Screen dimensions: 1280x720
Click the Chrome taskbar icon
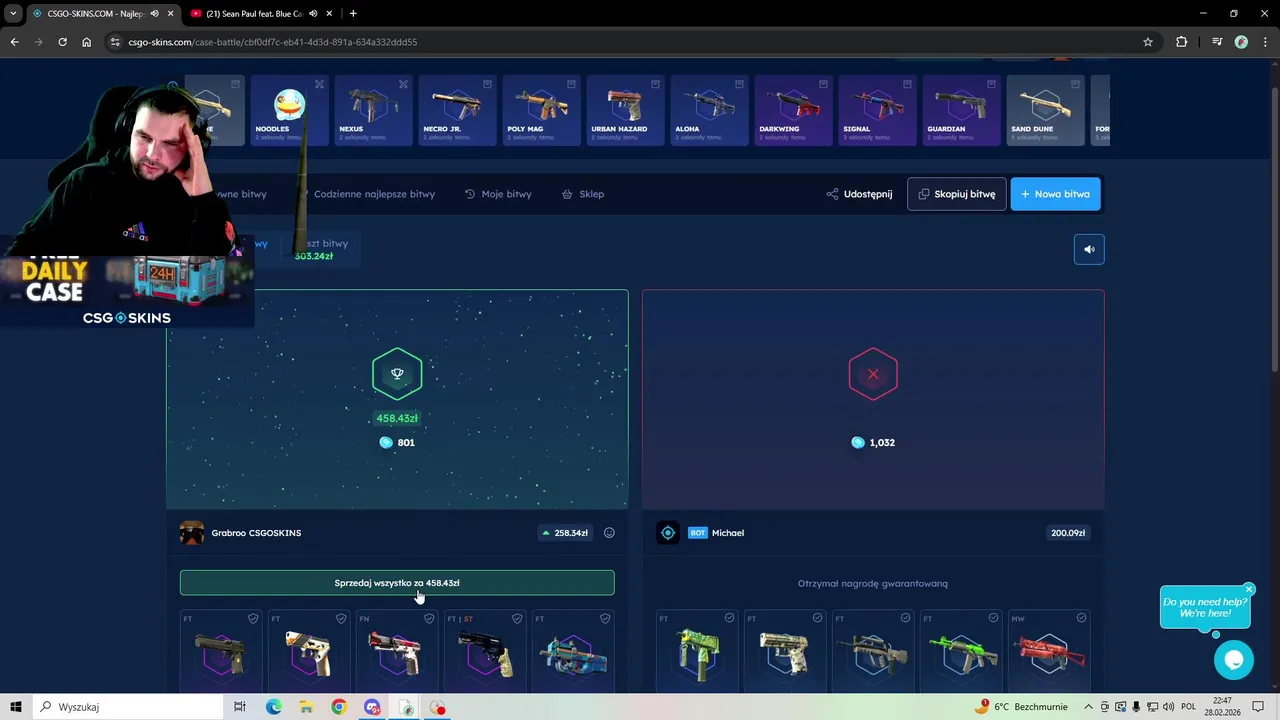pyautogui.click(x=339, y=707)
